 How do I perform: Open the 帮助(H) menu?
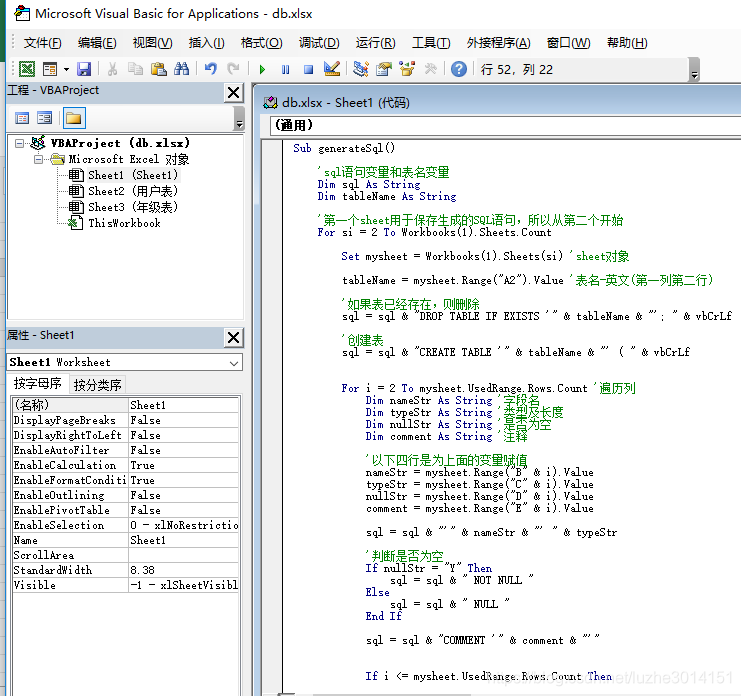[627, 43]
